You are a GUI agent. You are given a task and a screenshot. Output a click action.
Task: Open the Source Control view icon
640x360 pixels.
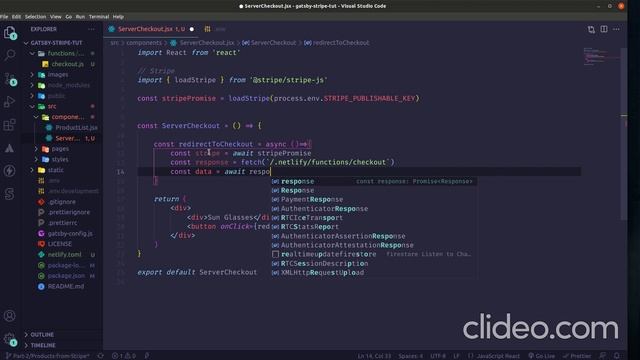click(x=10, y=78)
